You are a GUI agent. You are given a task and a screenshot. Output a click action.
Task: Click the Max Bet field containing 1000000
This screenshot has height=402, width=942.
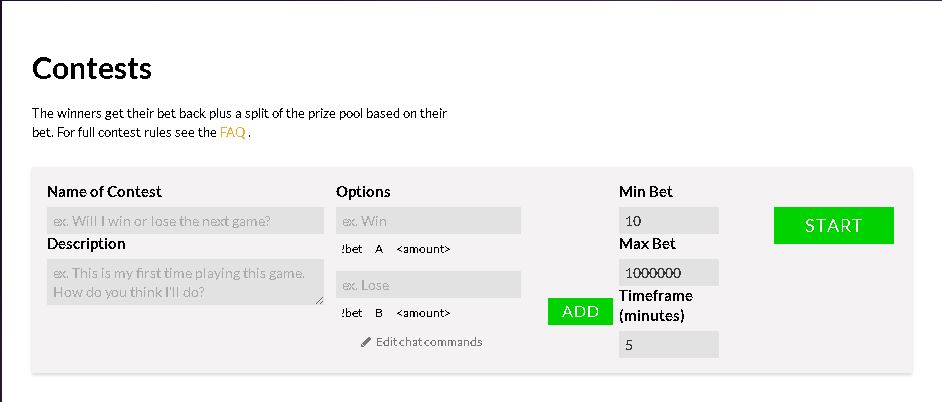coord(668,273)
